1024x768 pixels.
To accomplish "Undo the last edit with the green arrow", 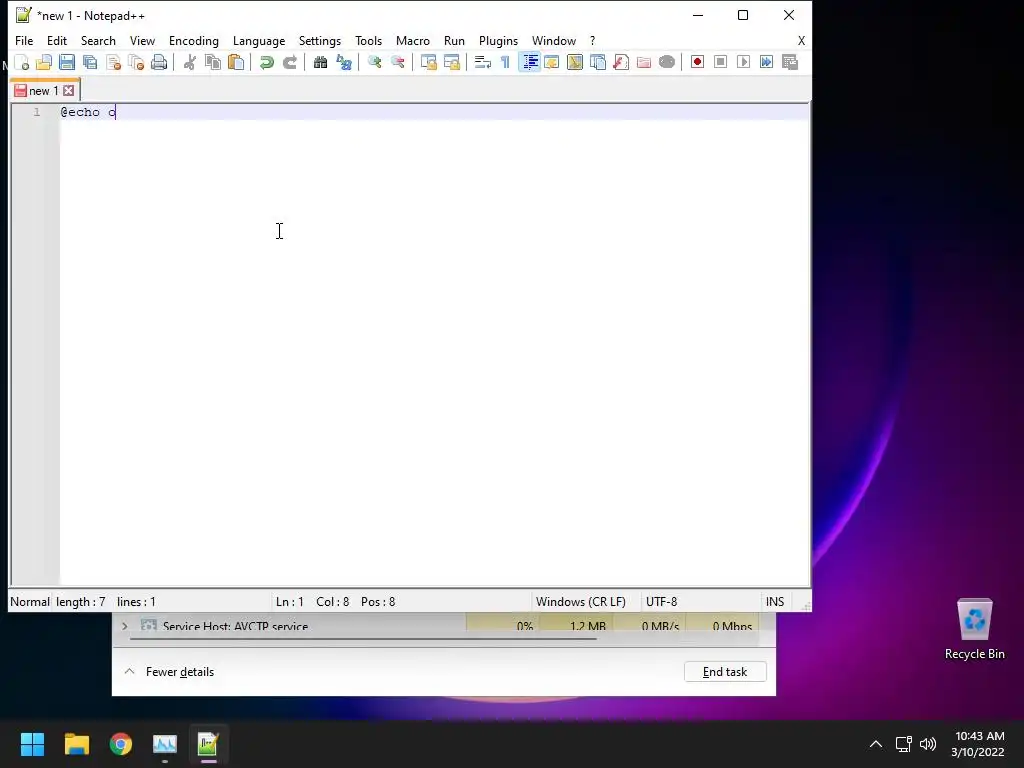I will pyautogui.click(x=266, y=62).
